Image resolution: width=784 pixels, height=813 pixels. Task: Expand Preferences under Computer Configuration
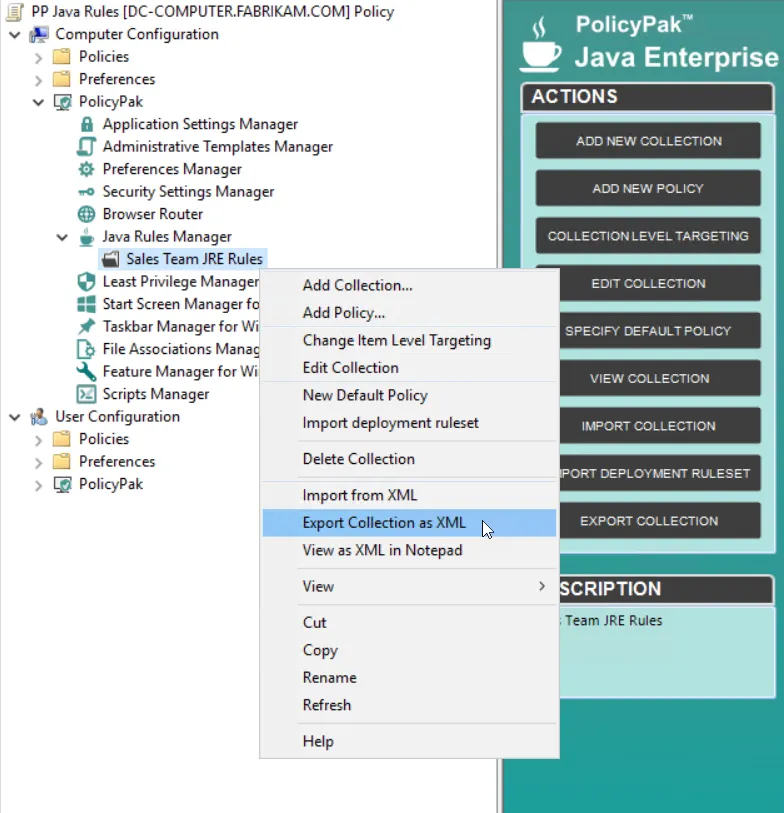(x=38, y=80)
